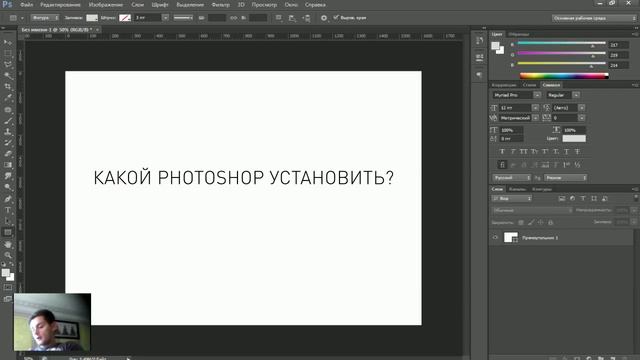Toggle lock transparent pixels

point(521,222)
